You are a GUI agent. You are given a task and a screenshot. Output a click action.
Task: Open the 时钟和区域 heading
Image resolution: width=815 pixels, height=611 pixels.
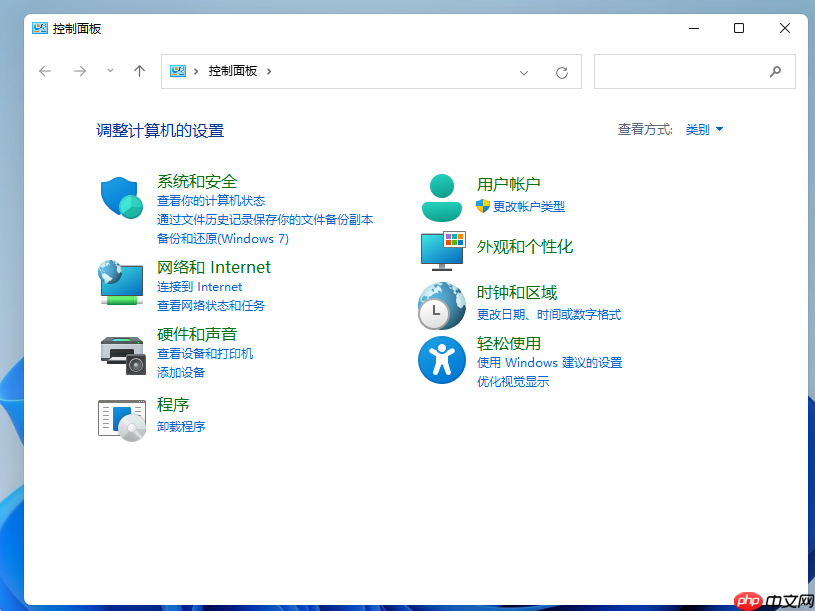pyautogui.click(x=517, y=293)
